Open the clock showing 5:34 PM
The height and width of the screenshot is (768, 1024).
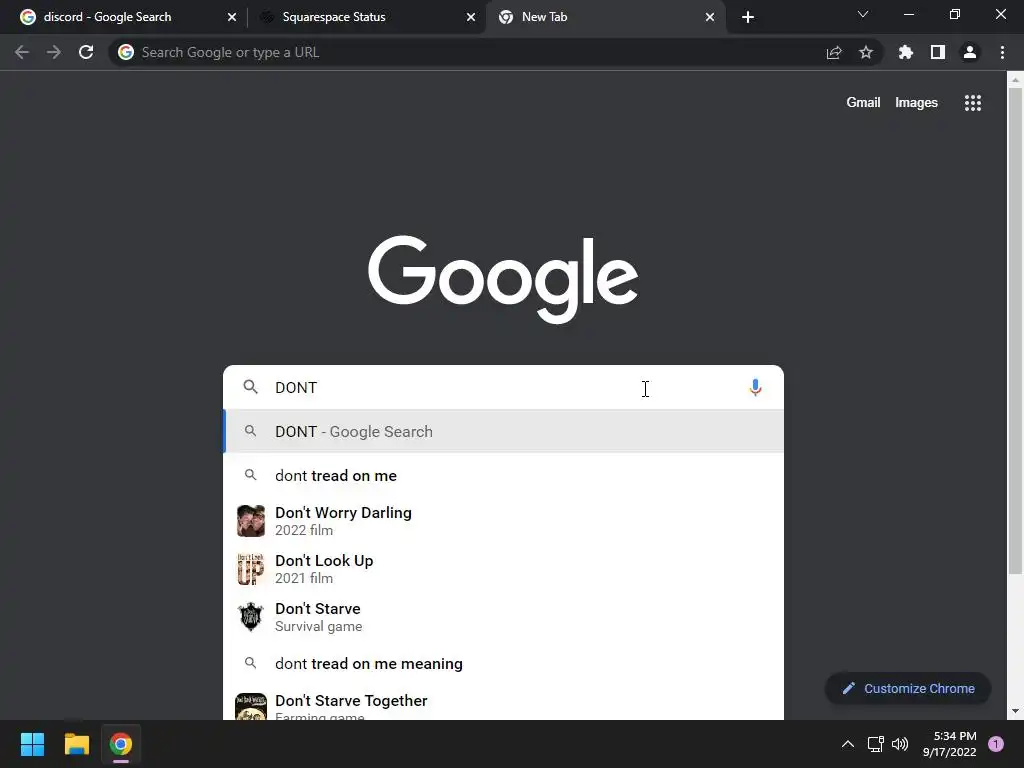pyautogui.click(x=949, y=744)
